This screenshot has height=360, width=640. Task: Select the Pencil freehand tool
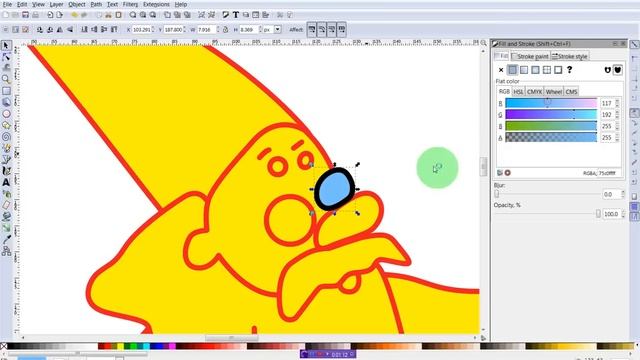(x=6, y=148)
